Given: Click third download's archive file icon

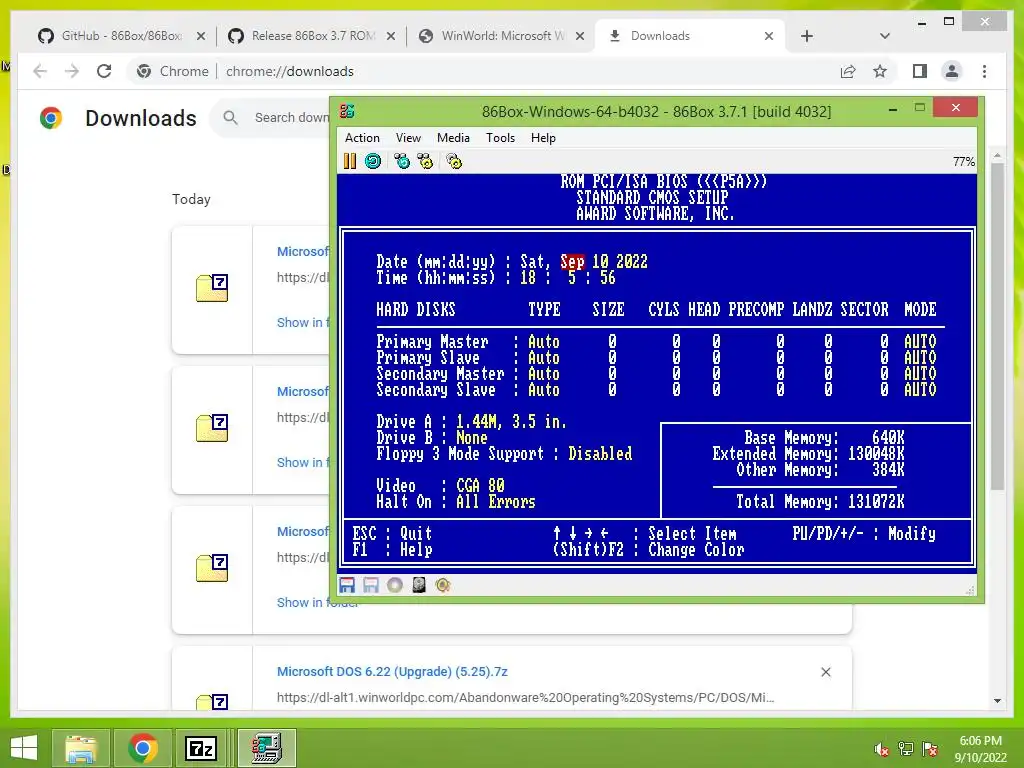Looking at the screenshot, I should (x=212, y=568).
